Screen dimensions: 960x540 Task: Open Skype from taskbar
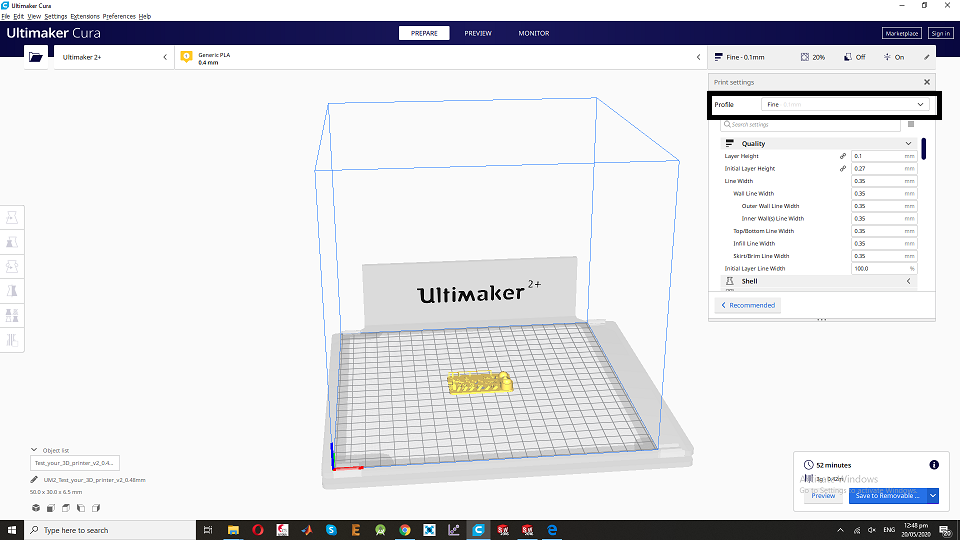point(331,530)
